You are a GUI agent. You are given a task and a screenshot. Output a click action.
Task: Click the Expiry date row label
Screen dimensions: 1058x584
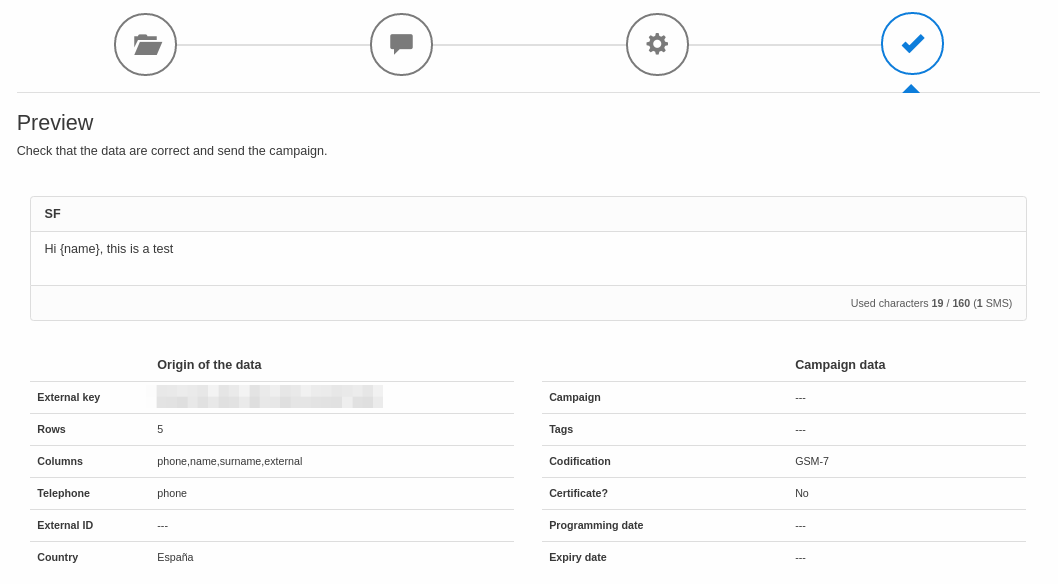coord(578,557)
